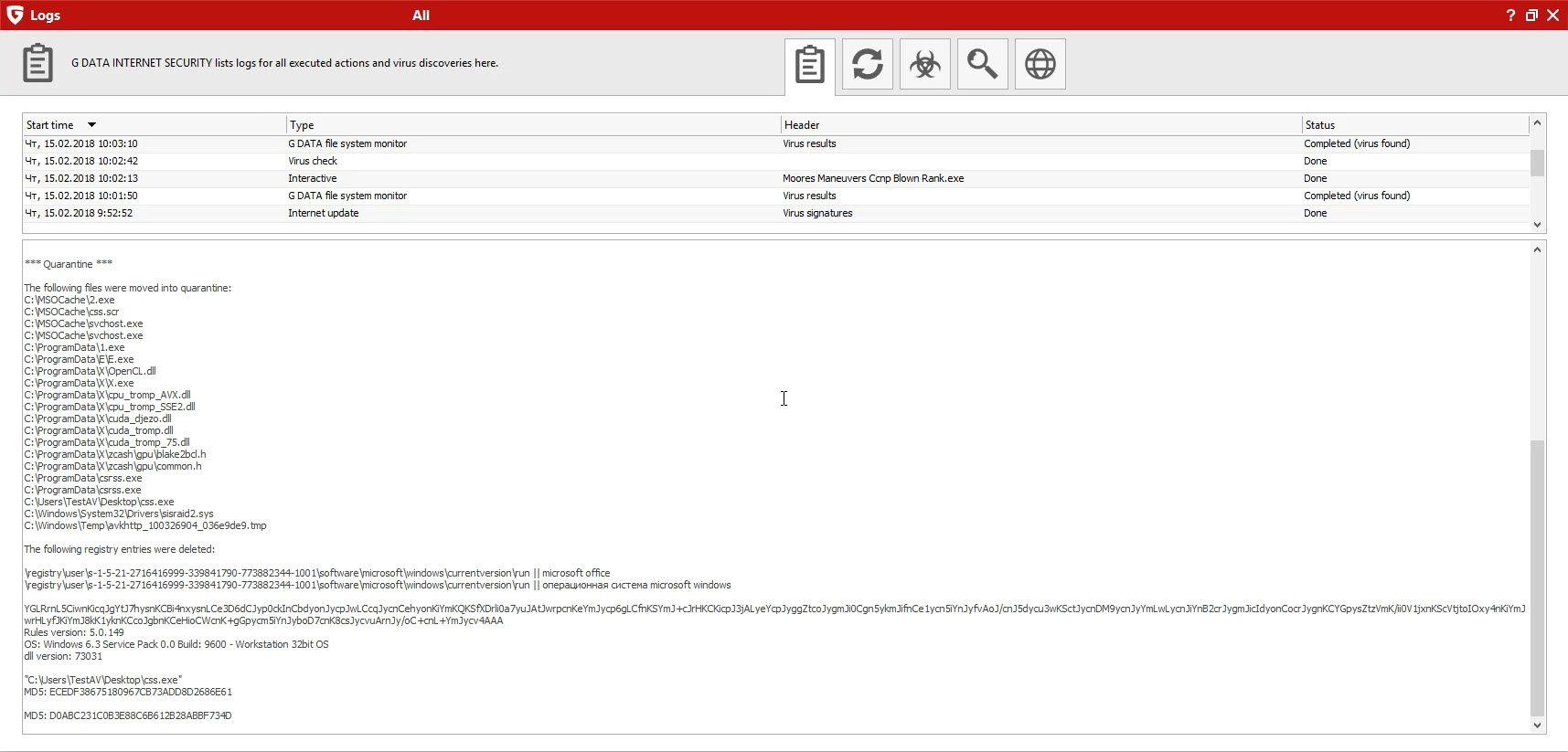Click the 'C:\MSOCache\css.scr' line
The height and width of the screenshot is (752, 1568).
(x=71, y=312)
